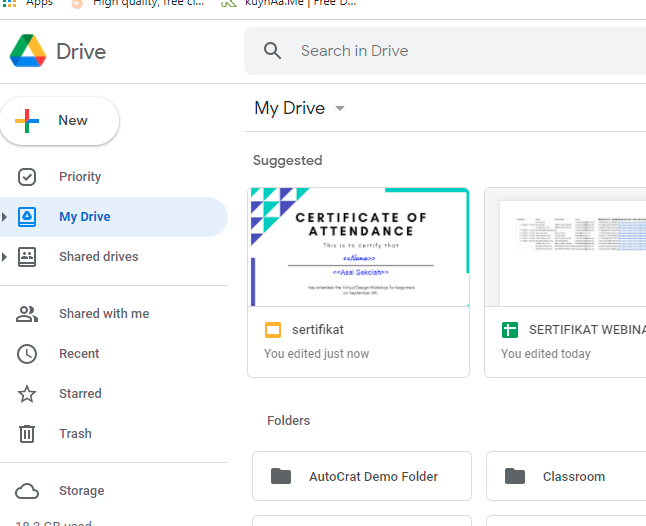The height and width of the screenshot is (526, 646).
Task: Select the SERTIFIKAT WEBINAR file name
Action: tap(587, 330)
